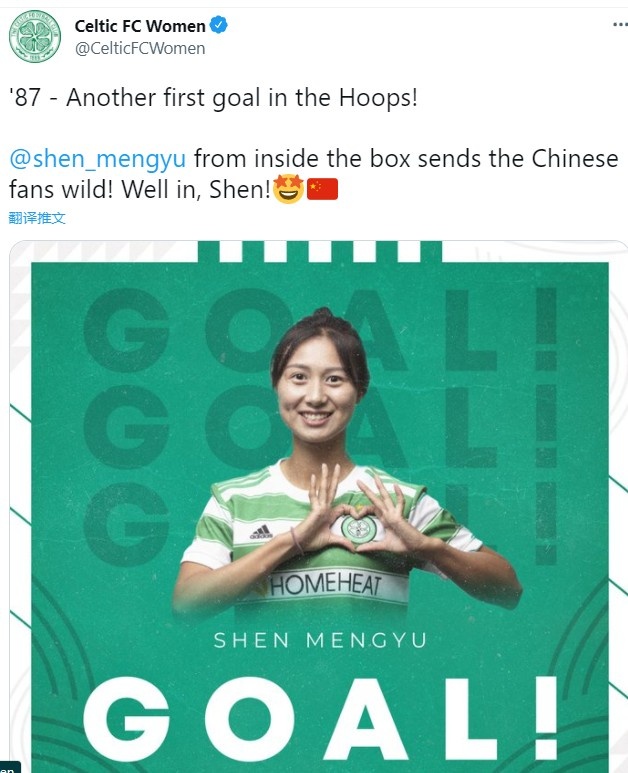Click the "Another first goal in the Hoops!" text
Viewport: 628px width, 773px height.
(x=242, y=98)
